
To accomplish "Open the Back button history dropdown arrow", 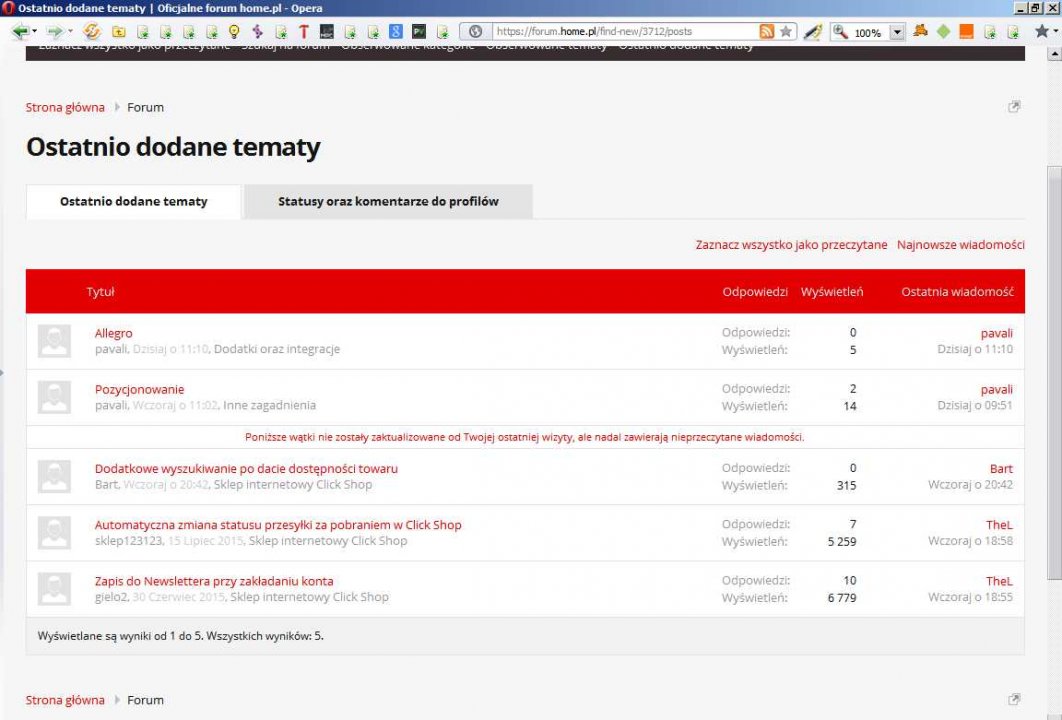I will tap(35, 31).
